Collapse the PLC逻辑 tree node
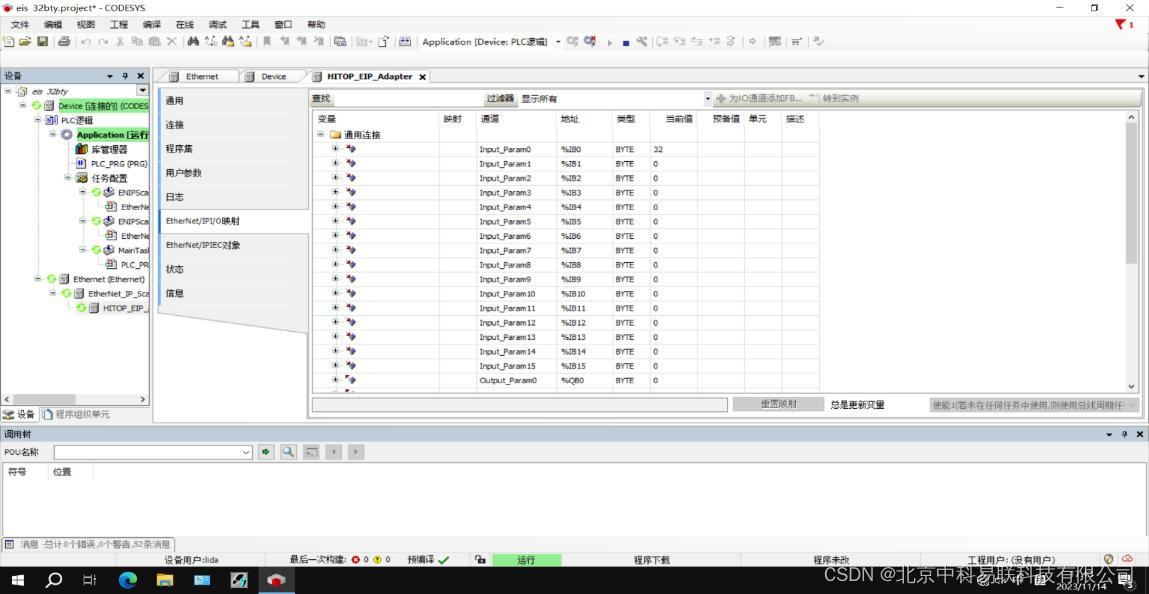The image size is (1149, 594). coord(37,120)
